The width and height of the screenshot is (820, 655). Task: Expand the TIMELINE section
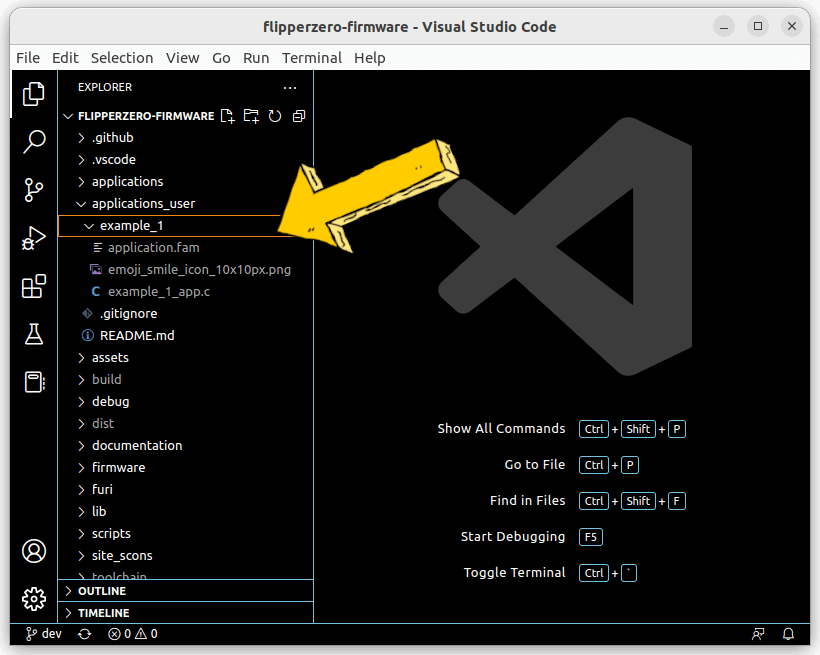pyautogui.click(x=103, y=613)
